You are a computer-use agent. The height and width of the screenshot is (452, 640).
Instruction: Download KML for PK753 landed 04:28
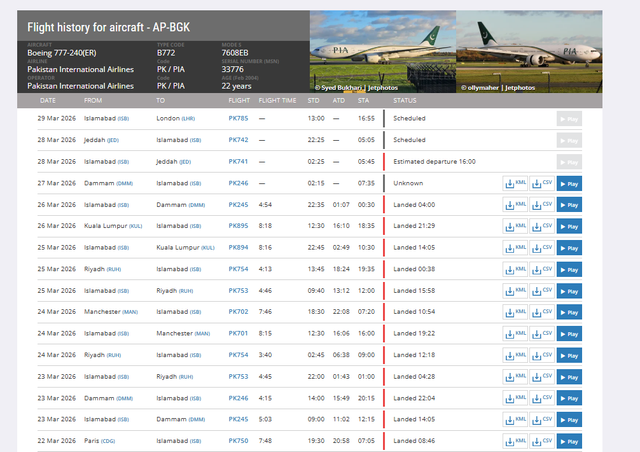coord(515,377)
